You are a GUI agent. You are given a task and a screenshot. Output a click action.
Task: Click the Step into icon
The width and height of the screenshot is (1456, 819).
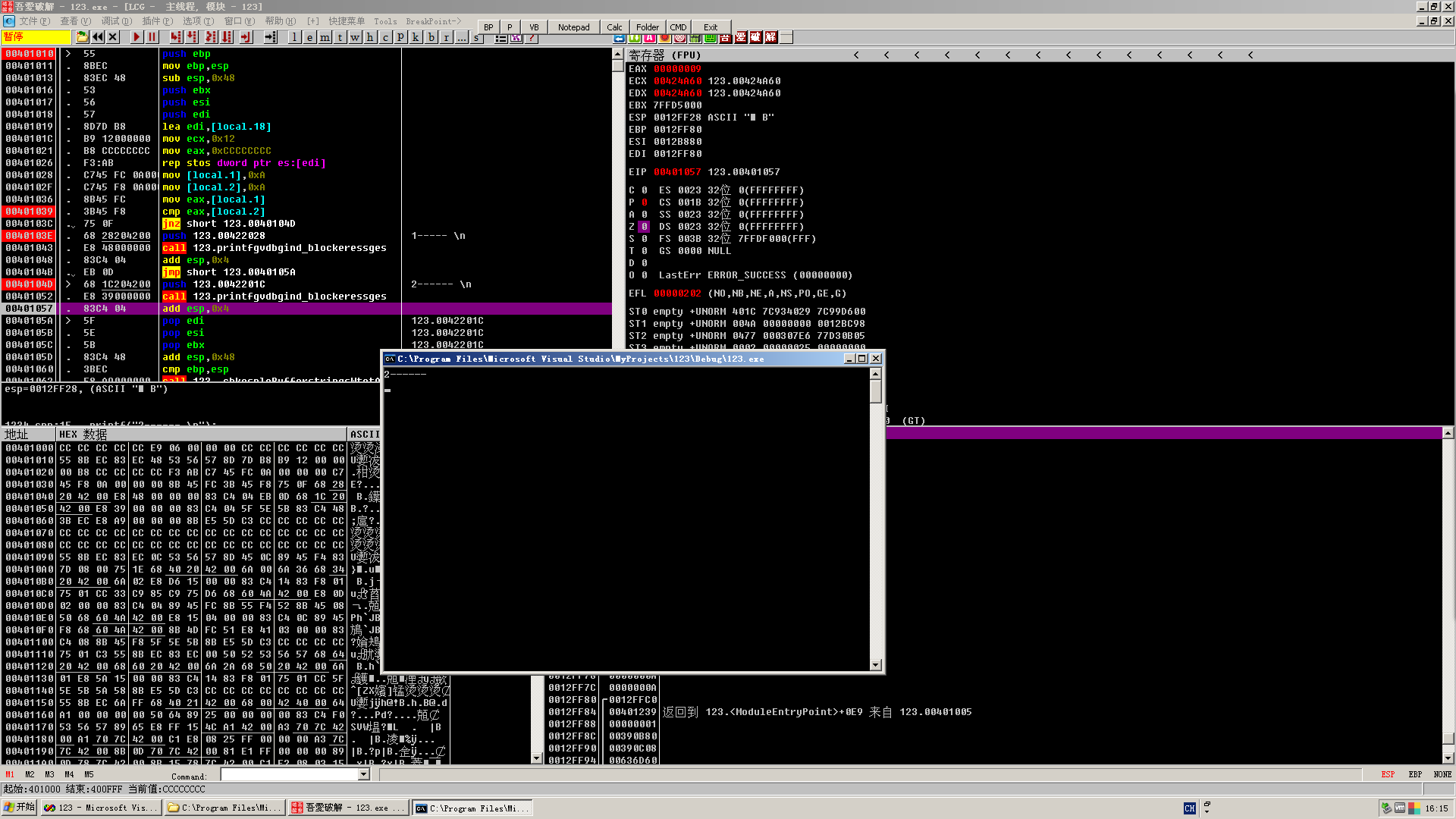coord(176,37)
